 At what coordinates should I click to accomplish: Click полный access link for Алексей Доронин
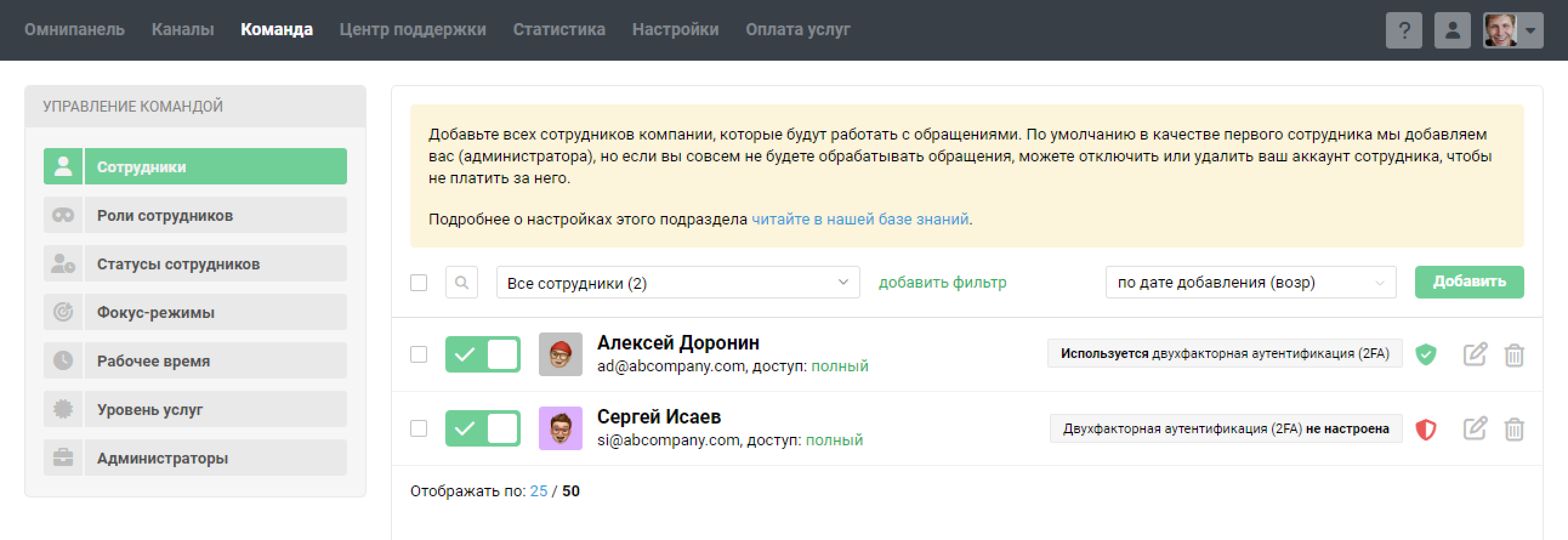click(x=839, y=366)
